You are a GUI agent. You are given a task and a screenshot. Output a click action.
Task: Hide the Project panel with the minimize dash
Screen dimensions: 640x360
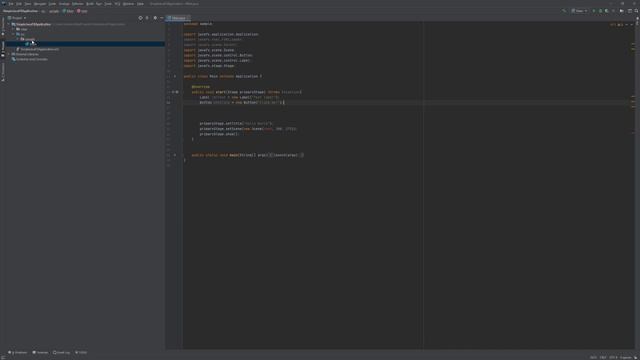click(x=162, y=18)
